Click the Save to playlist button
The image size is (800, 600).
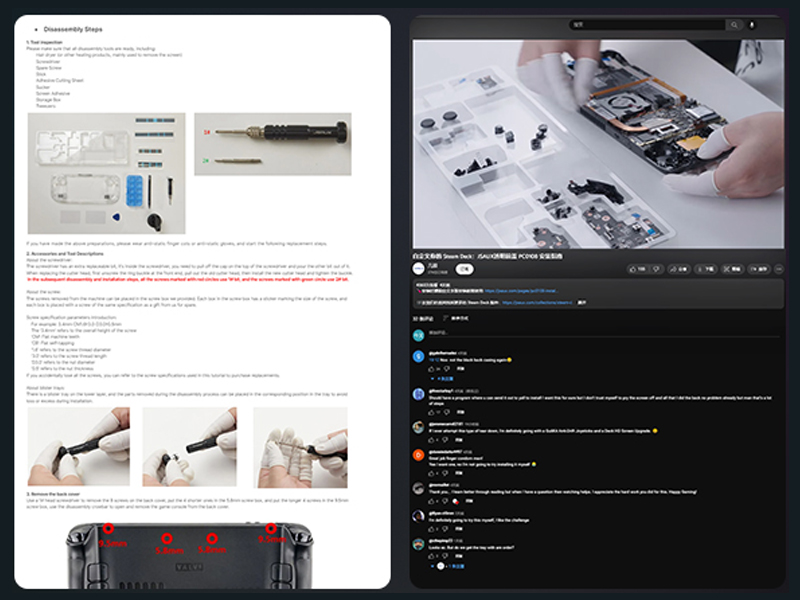coord(759,269)
